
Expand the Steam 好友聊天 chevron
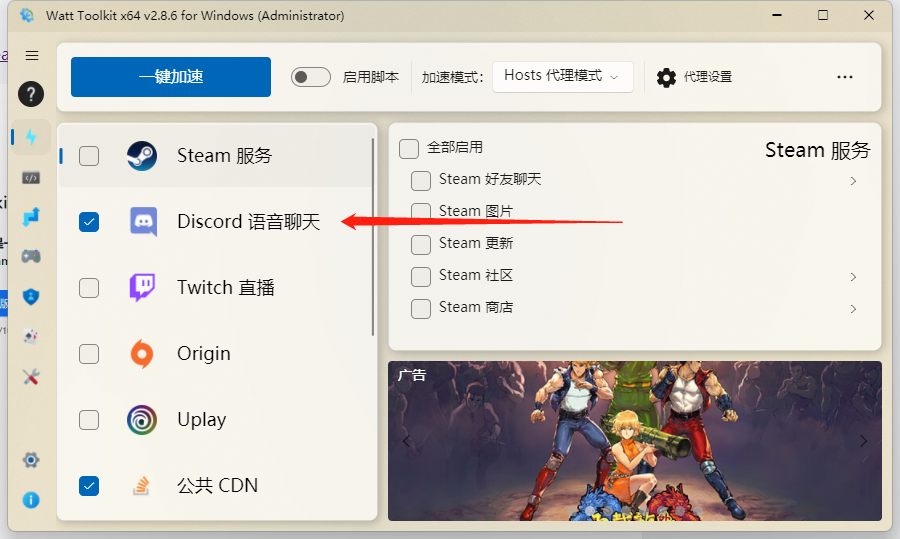pyautogui.click(x=854, y=181)
